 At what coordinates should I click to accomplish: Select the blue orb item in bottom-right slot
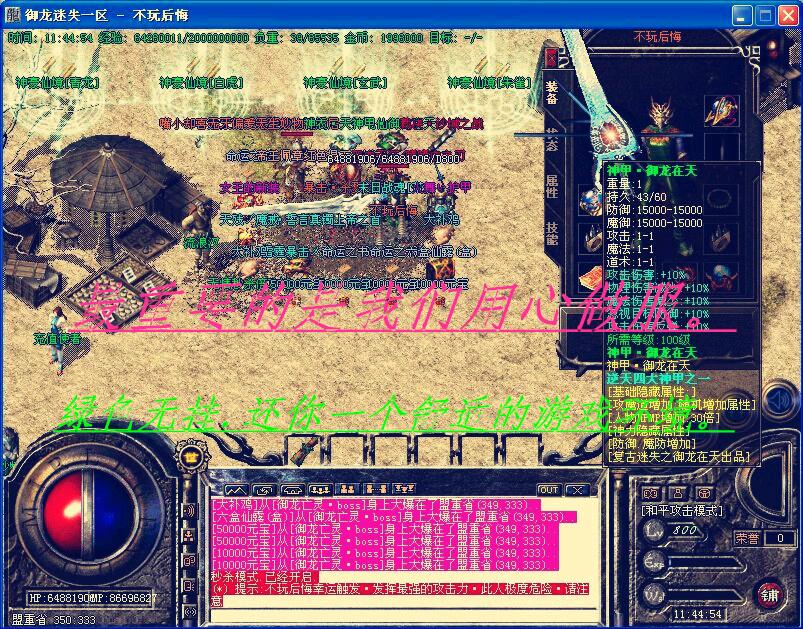[x=722, y=277]
